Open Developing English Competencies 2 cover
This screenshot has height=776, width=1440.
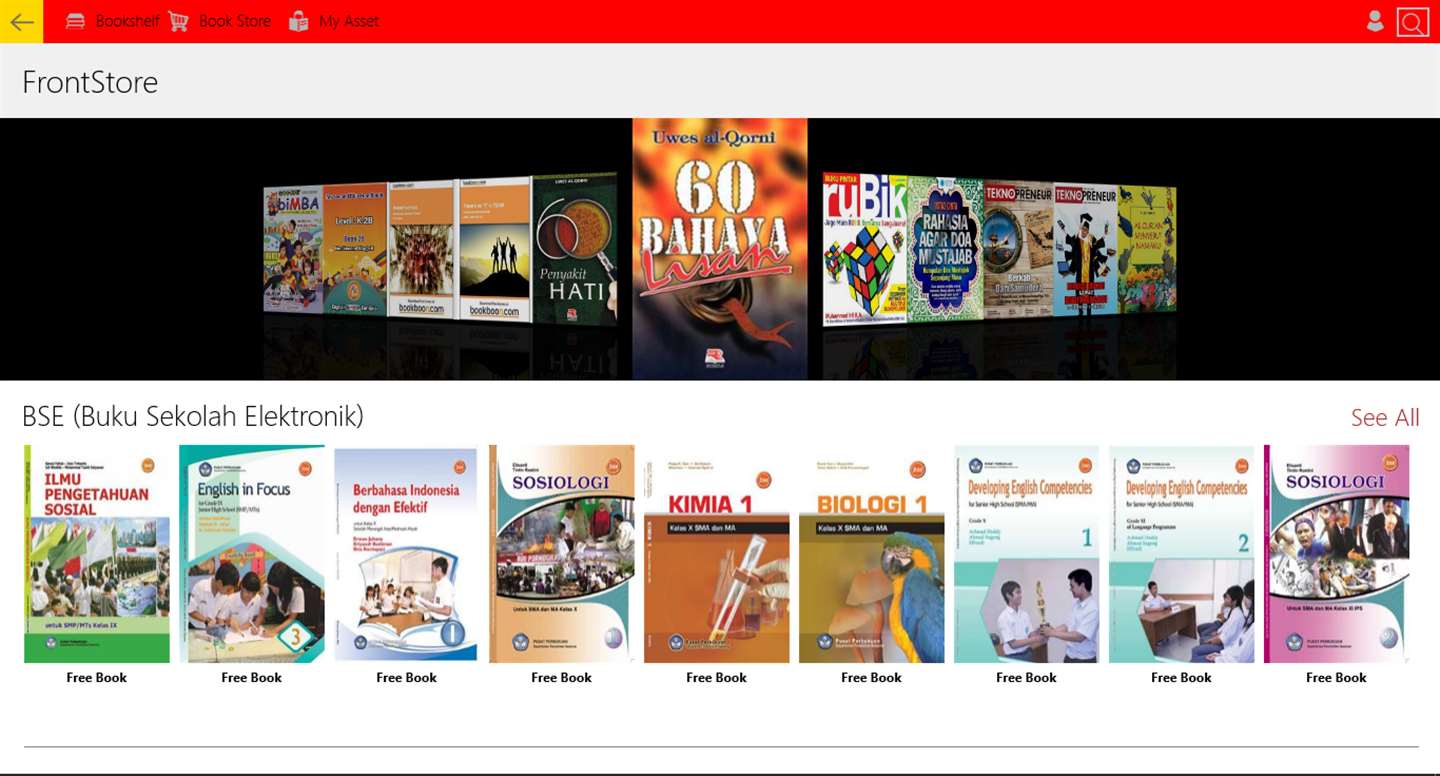click(1182, 554)
